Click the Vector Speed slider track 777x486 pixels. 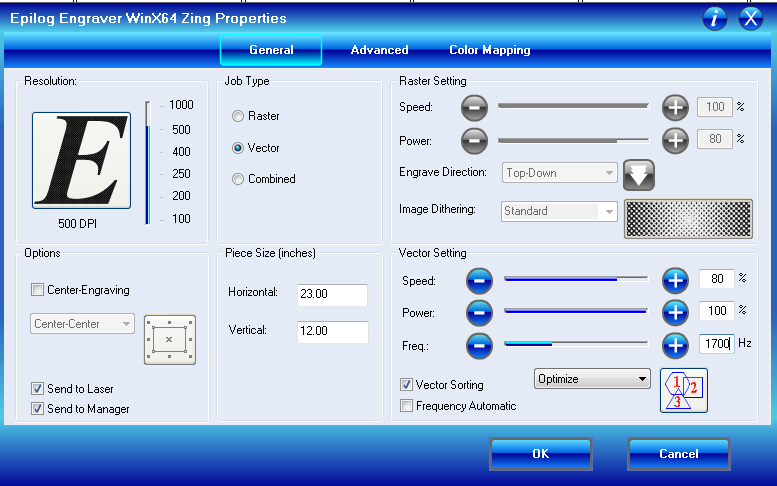point(576,279)
